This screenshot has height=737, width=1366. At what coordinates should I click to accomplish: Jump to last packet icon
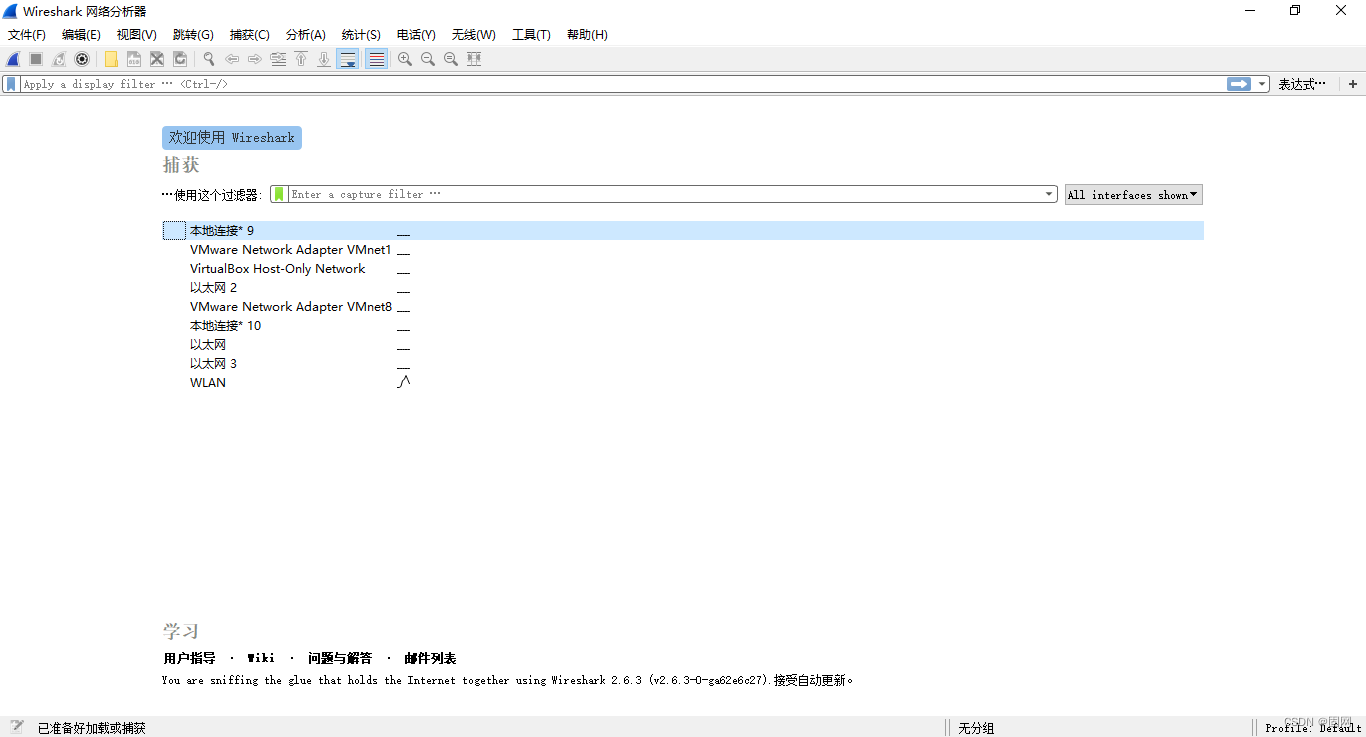[324, 59]
